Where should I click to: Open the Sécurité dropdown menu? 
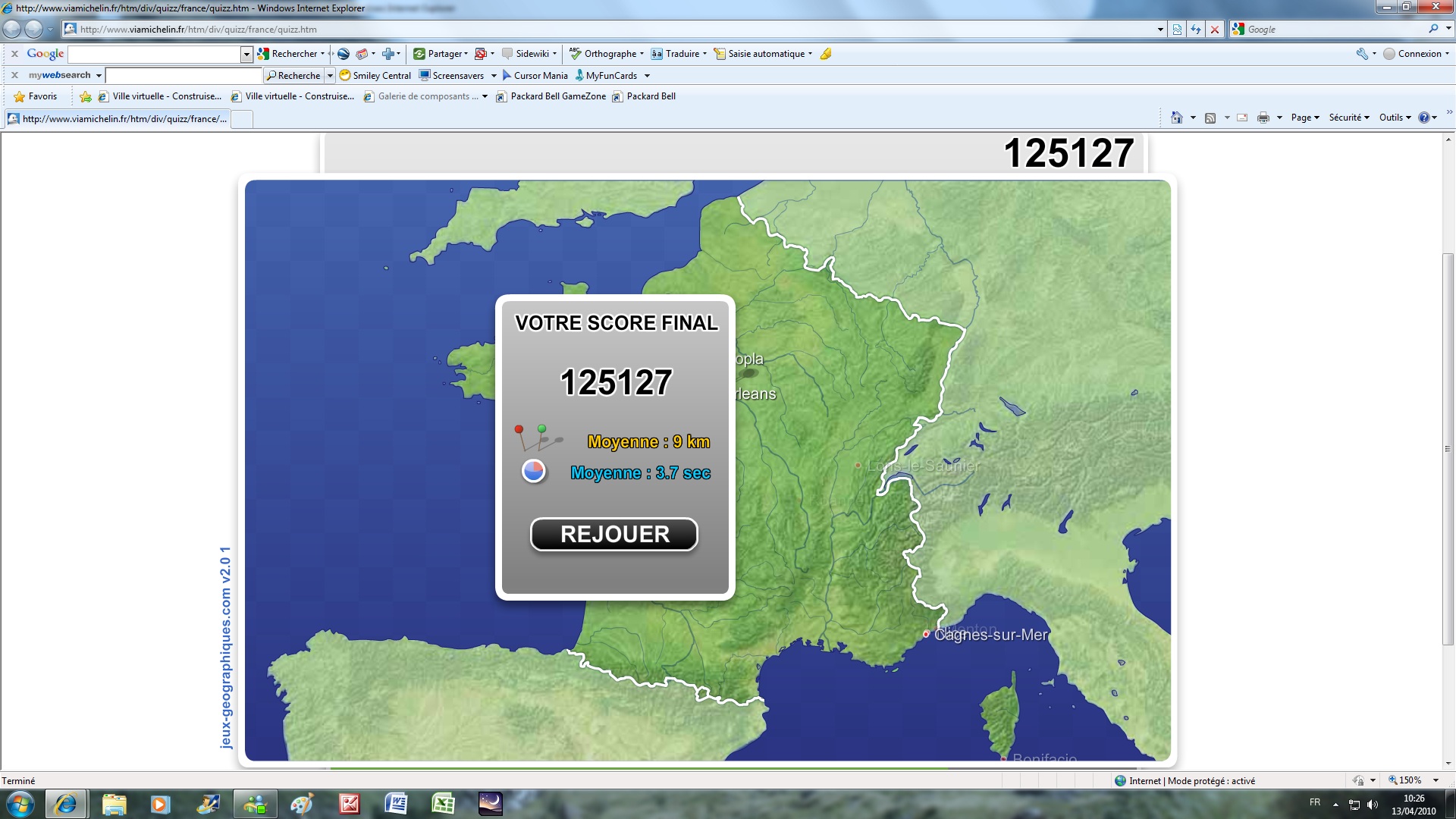pos(1348,118)
